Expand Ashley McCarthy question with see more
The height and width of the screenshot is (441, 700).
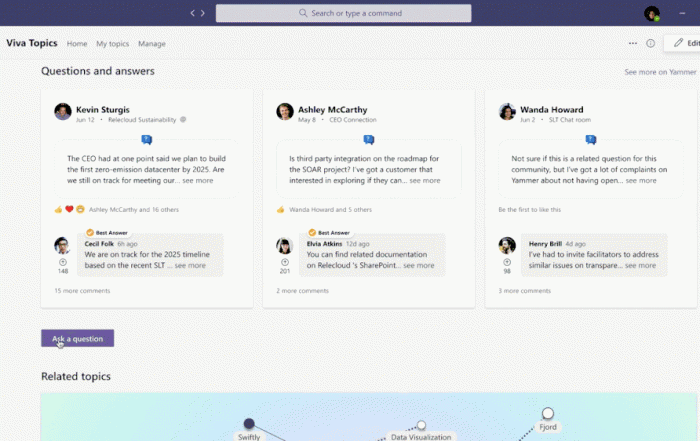coord(425,180)
